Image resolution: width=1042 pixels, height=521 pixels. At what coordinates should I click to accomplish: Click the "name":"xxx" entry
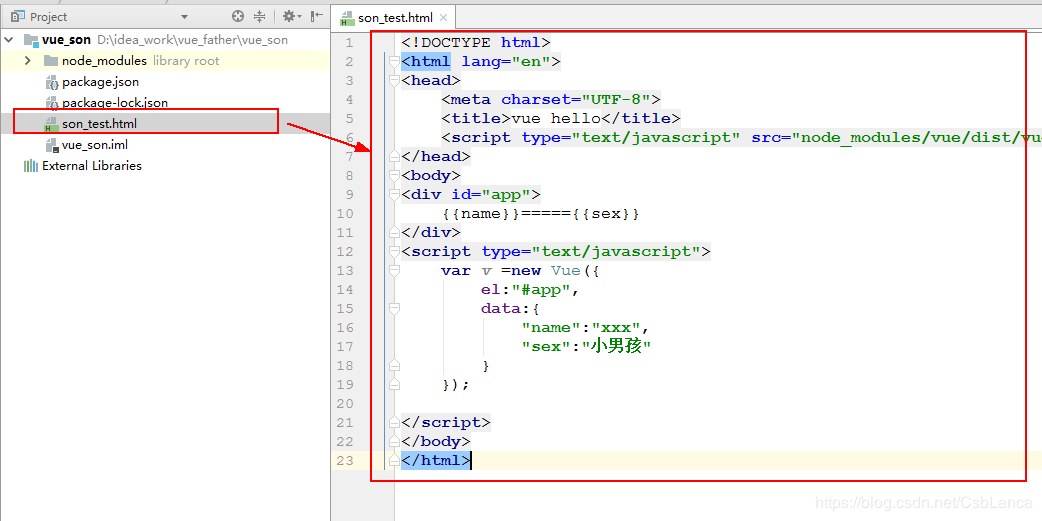(585, 328)
